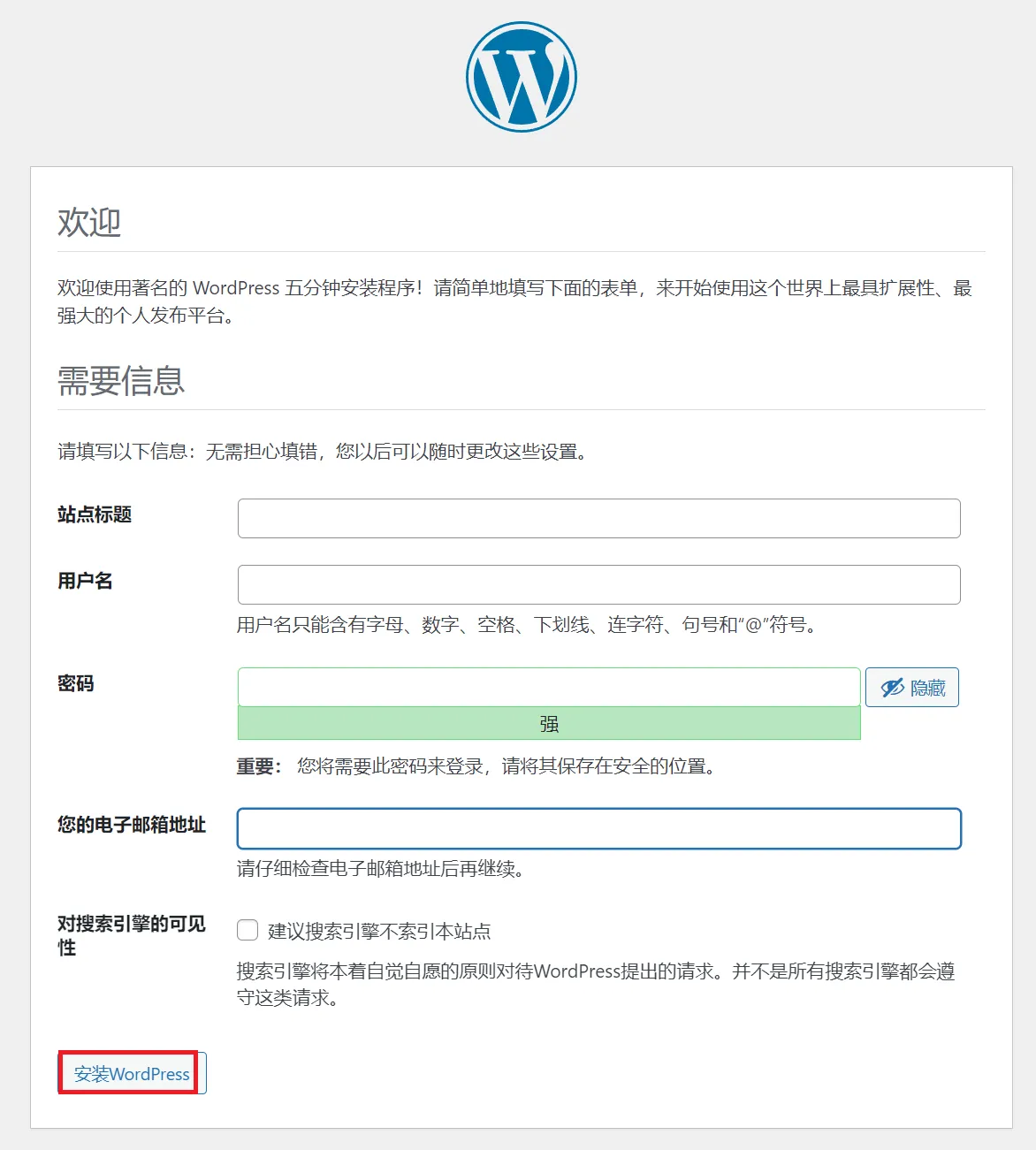1036x1150 pixels.
Task: Toggle password visibility with the crossed-eye icon
Action: pyautogui.click(x=912, y=688)
